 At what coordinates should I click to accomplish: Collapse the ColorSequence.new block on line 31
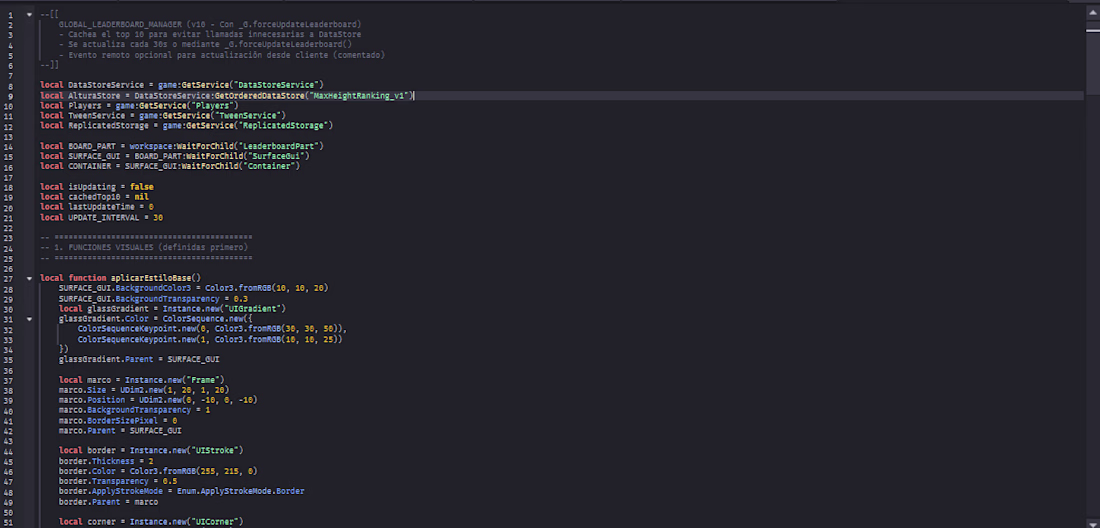point(29,319)
